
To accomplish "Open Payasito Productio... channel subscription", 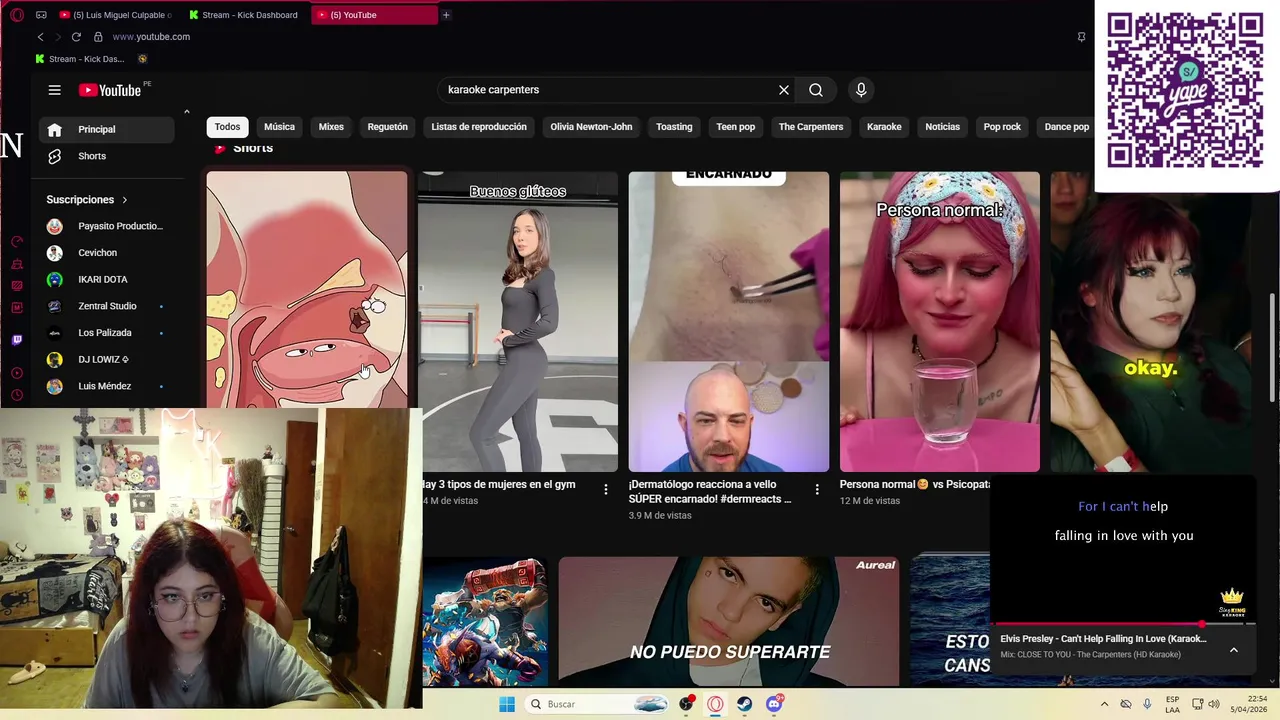I will 106,226.
